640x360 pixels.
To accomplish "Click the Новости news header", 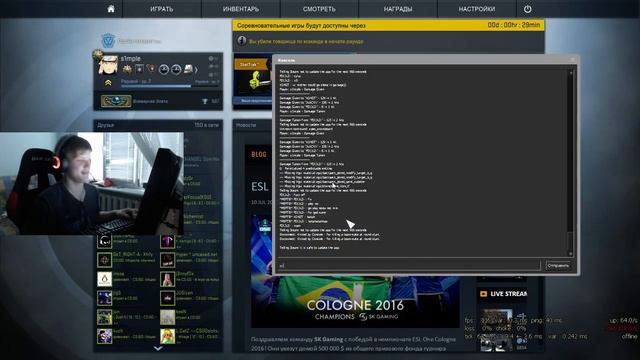I will pos(246,125).
